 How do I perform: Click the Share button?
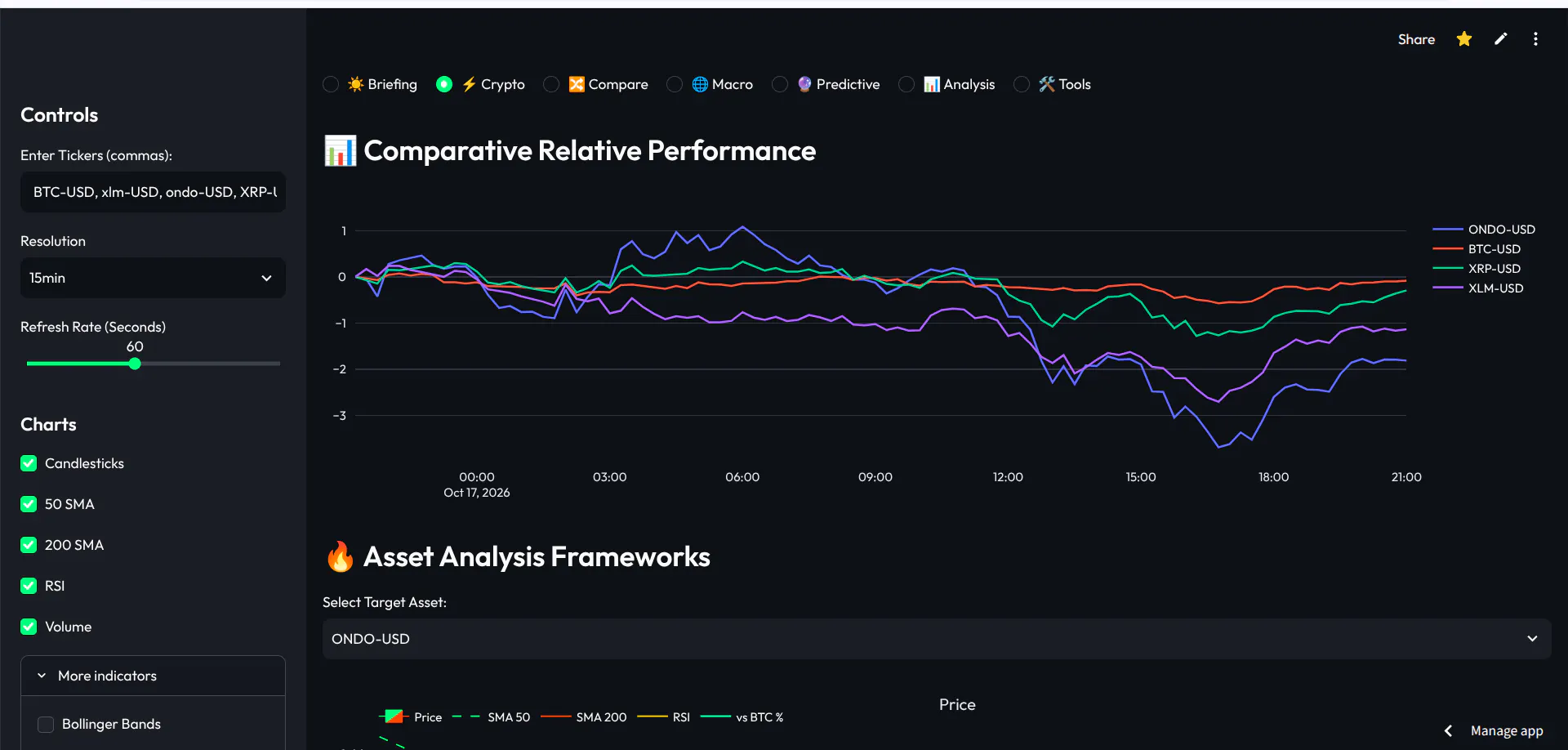pyautogui.click(x=1416, y=39)
